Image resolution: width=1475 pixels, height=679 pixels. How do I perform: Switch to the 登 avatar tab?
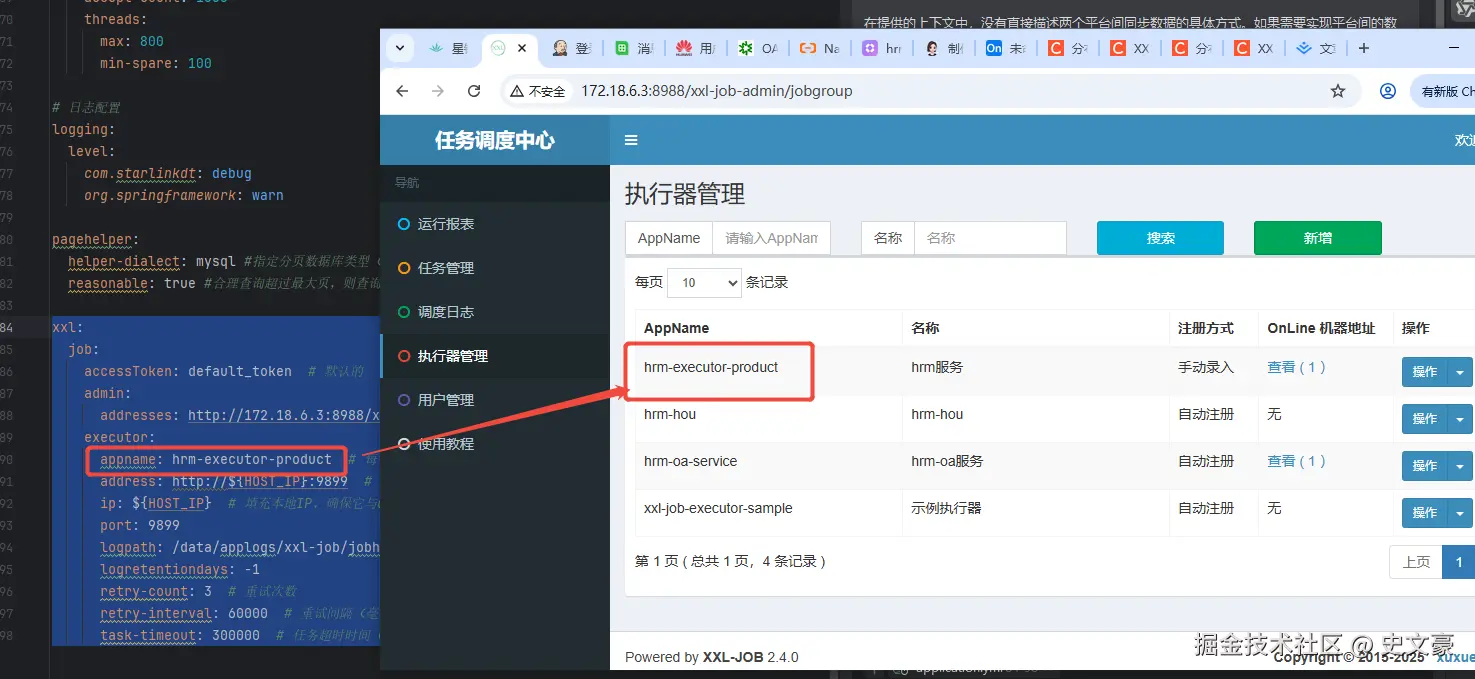[573, 48]
